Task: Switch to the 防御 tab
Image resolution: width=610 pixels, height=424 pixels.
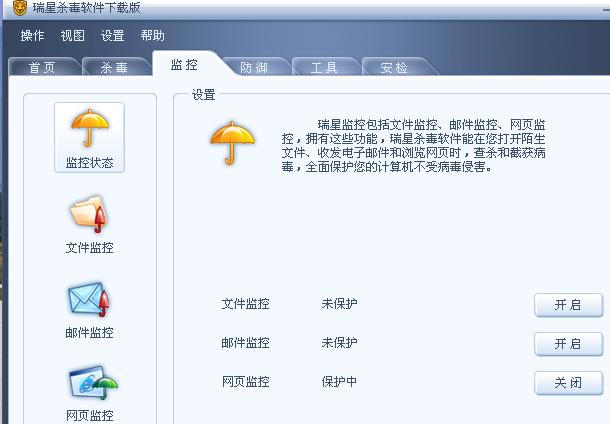Action: (254, 67)
